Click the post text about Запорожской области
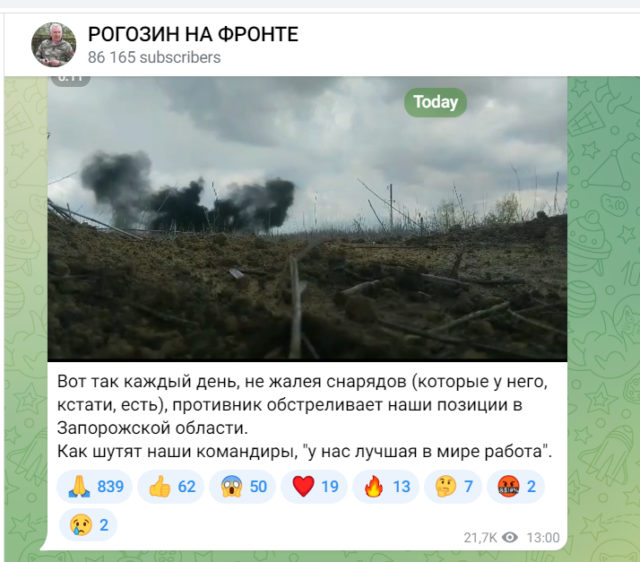 302,405
